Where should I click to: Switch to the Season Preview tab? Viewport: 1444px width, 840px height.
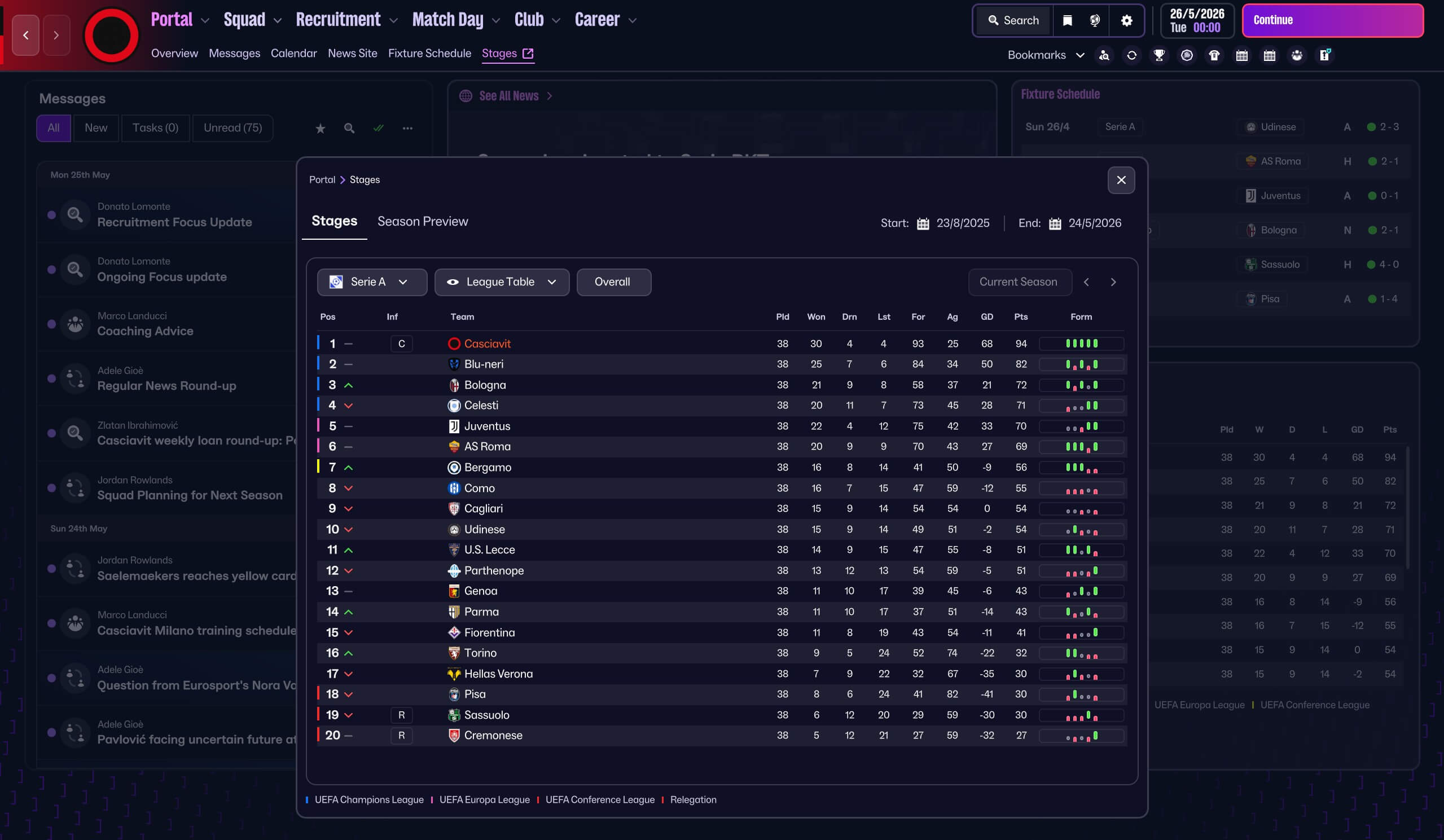(x=422, y=221)
